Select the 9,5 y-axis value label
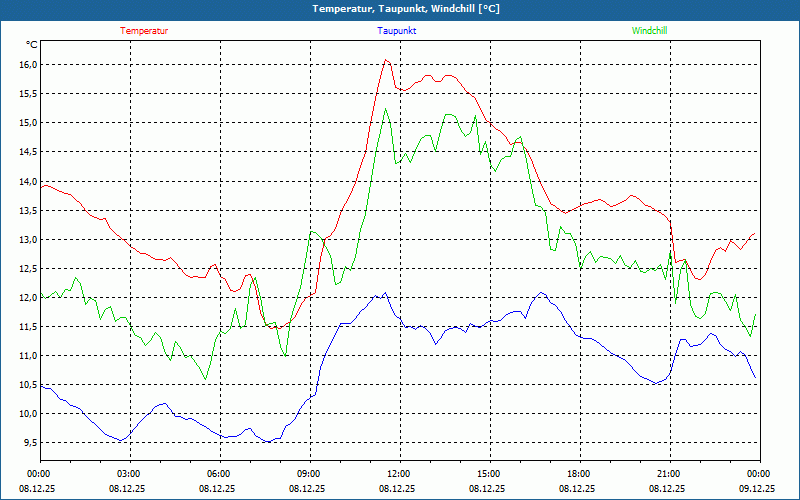The width and height of the screenshot is (800, 500). (27, 443)
